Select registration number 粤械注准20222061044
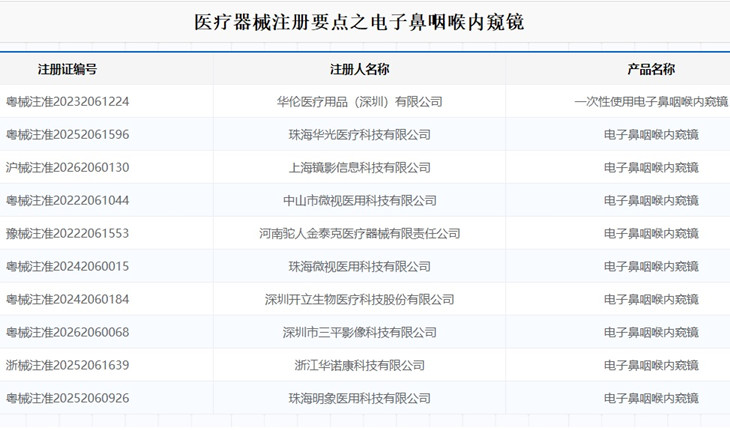The image size is (730, 430). coord(68,201)
